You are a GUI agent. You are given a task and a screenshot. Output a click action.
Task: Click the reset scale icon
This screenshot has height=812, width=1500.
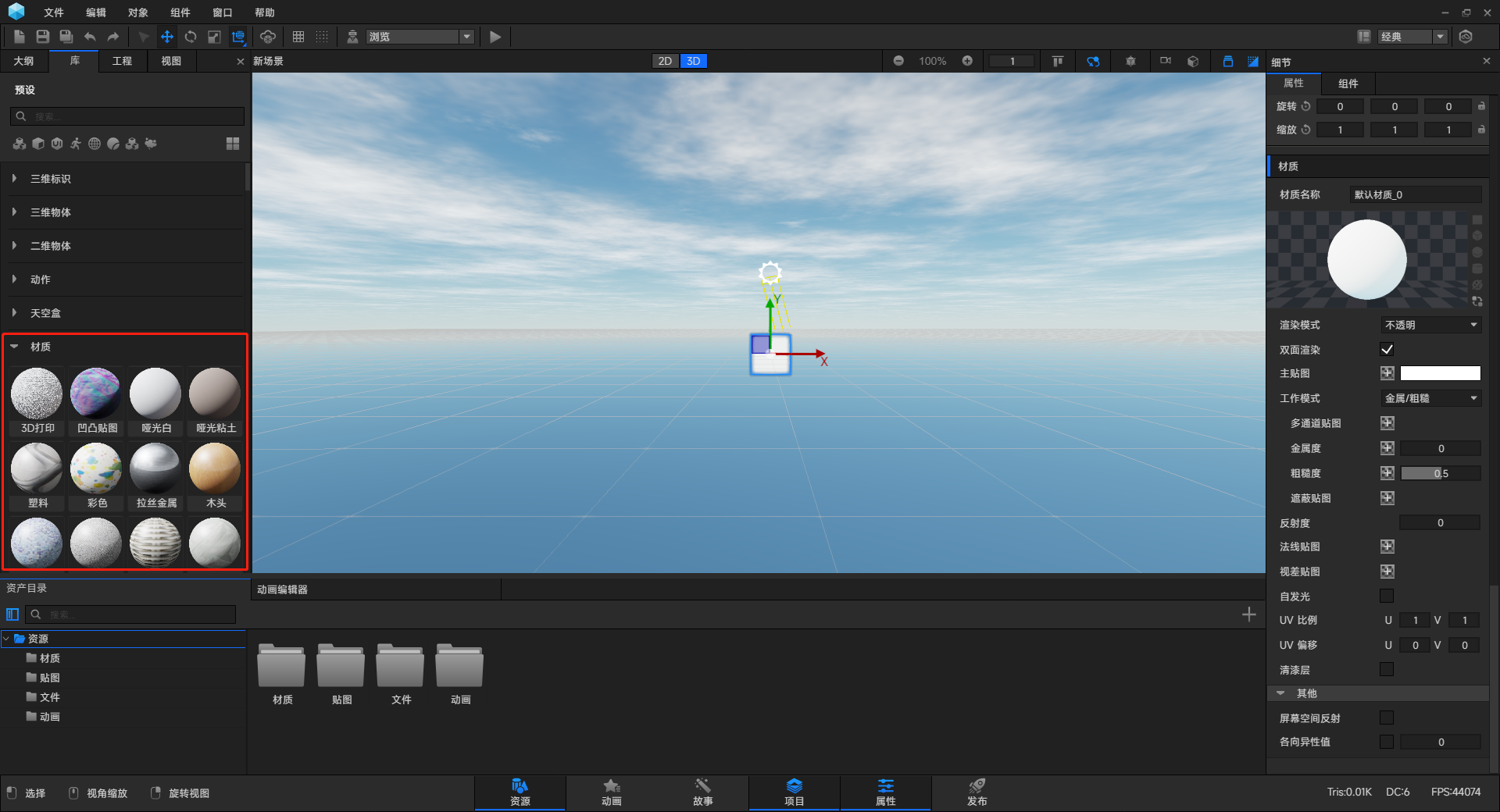[x=1305, y=130]
